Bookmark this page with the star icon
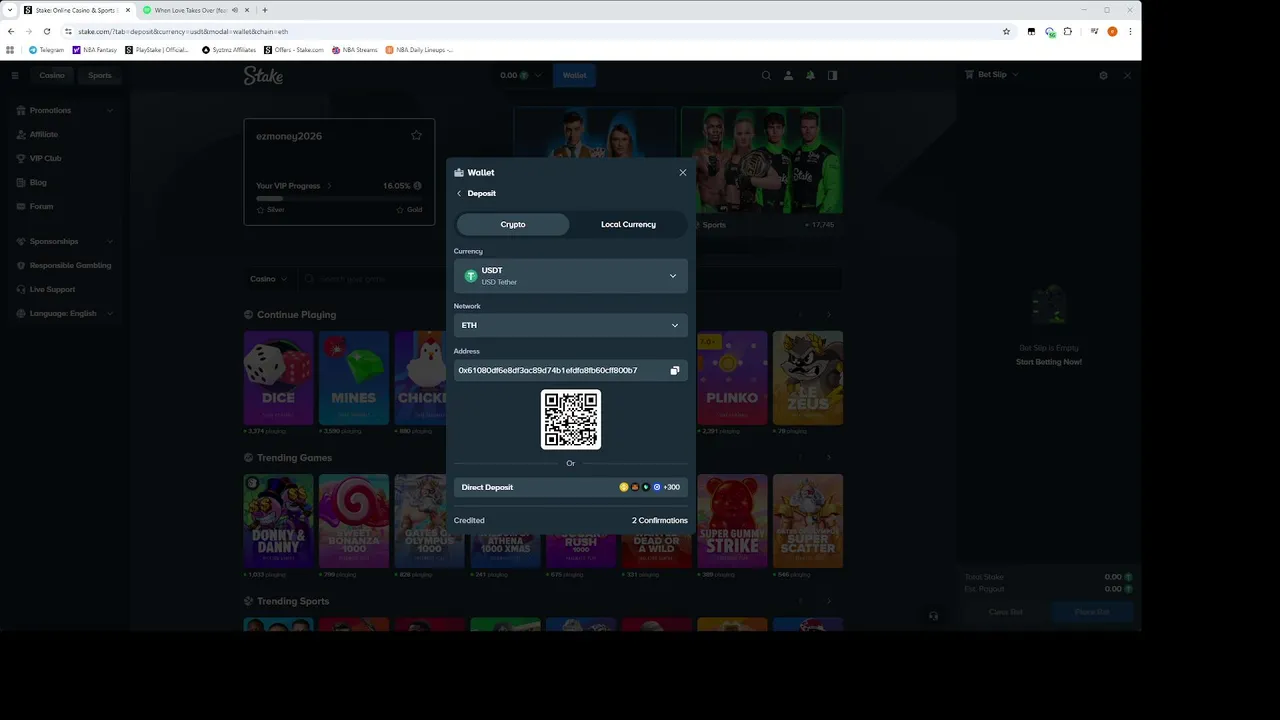This screenshot has height=720, width=1280. point(1006,31)
